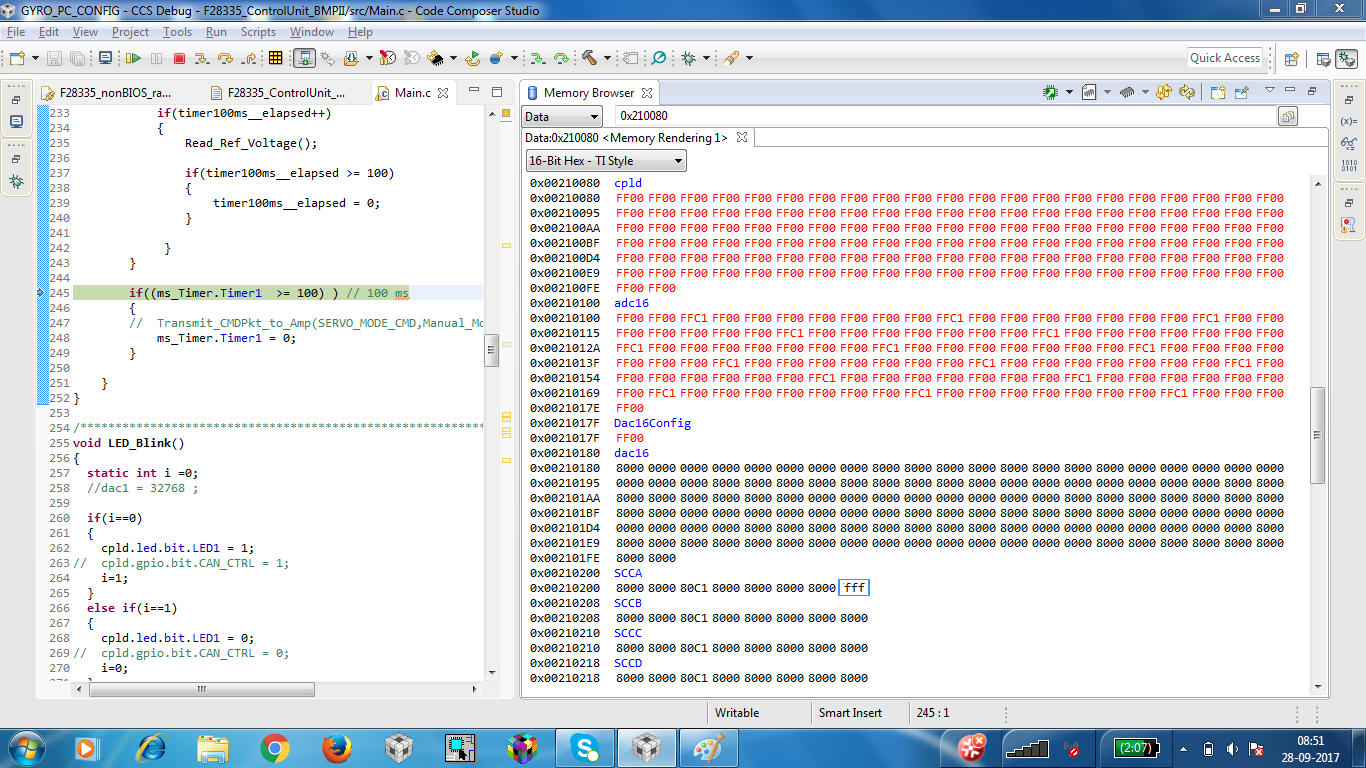Screen dimensions: 1366x768
Task: Expand the Build hammer dropdown arrow
Action: (x=606, y=58)
